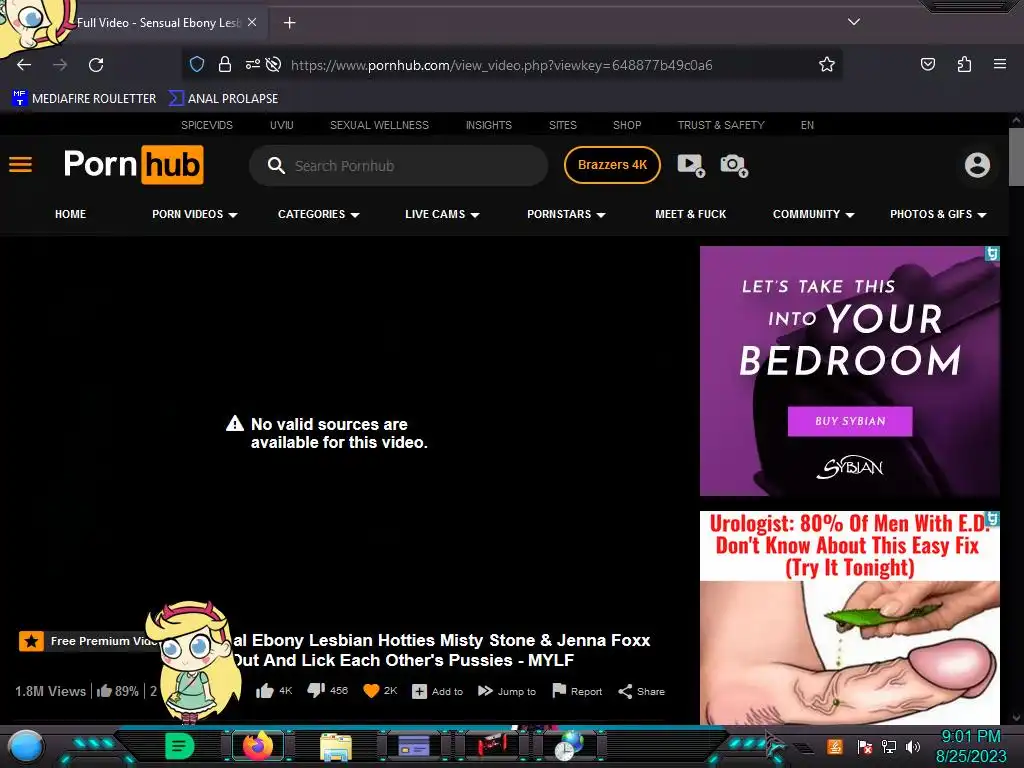Open the Start orb button
Image resolution: width=1024 pixels, height=768 pixels.
26,747
